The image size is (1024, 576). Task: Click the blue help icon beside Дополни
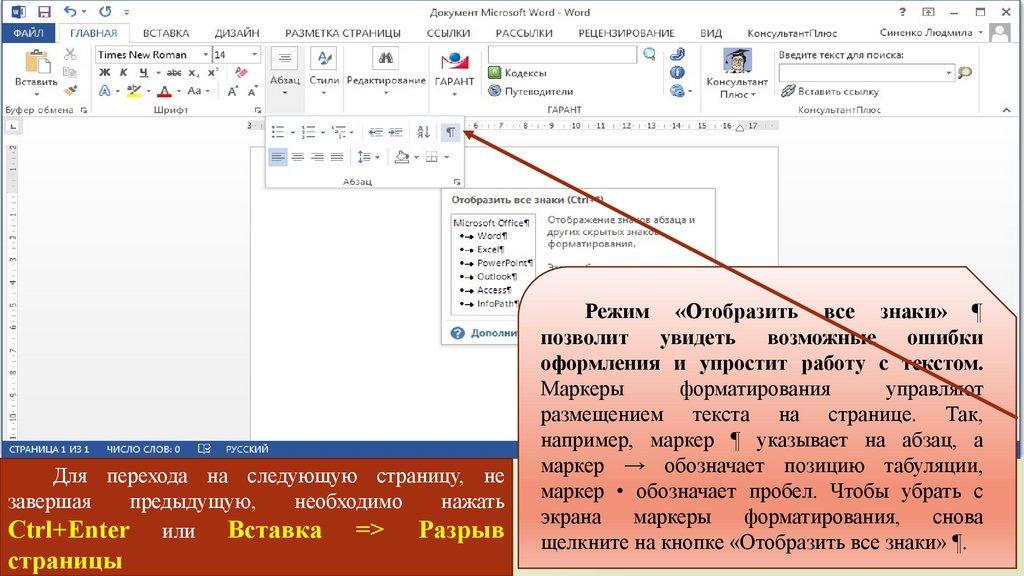pos(458,333)
